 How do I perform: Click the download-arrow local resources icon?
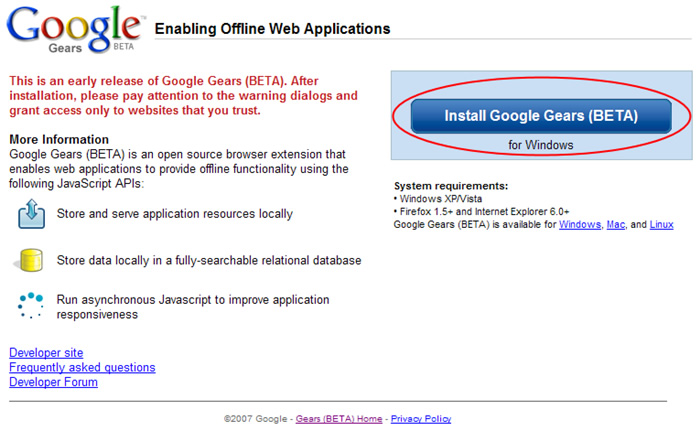(31, 214)
